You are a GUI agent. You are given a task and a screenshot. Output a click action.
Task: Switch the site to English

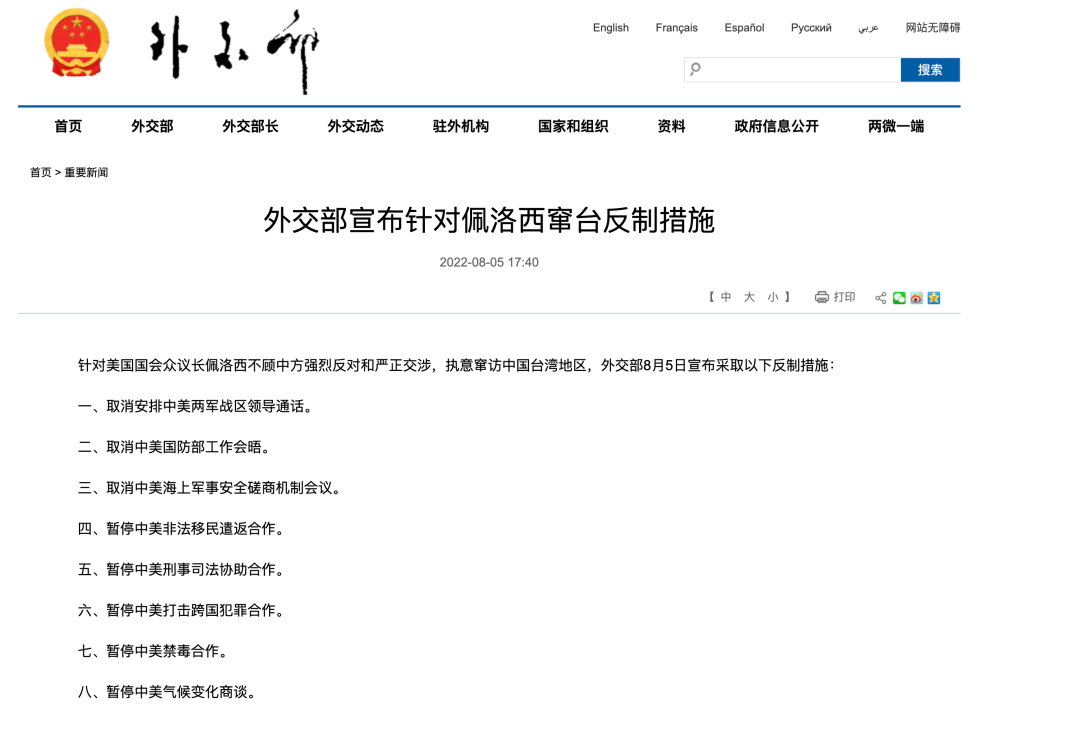pyautogui.click(x=610, y=28)
